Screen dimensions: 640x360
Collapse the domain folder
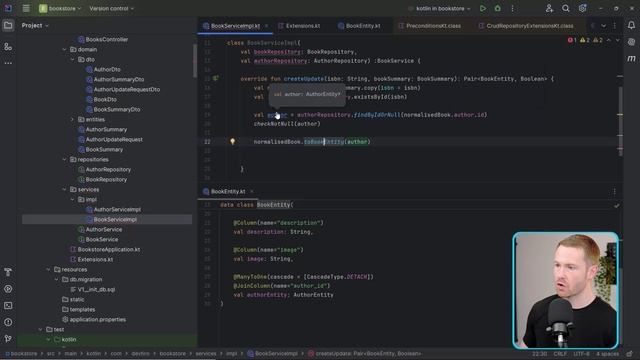coord(64,49)
